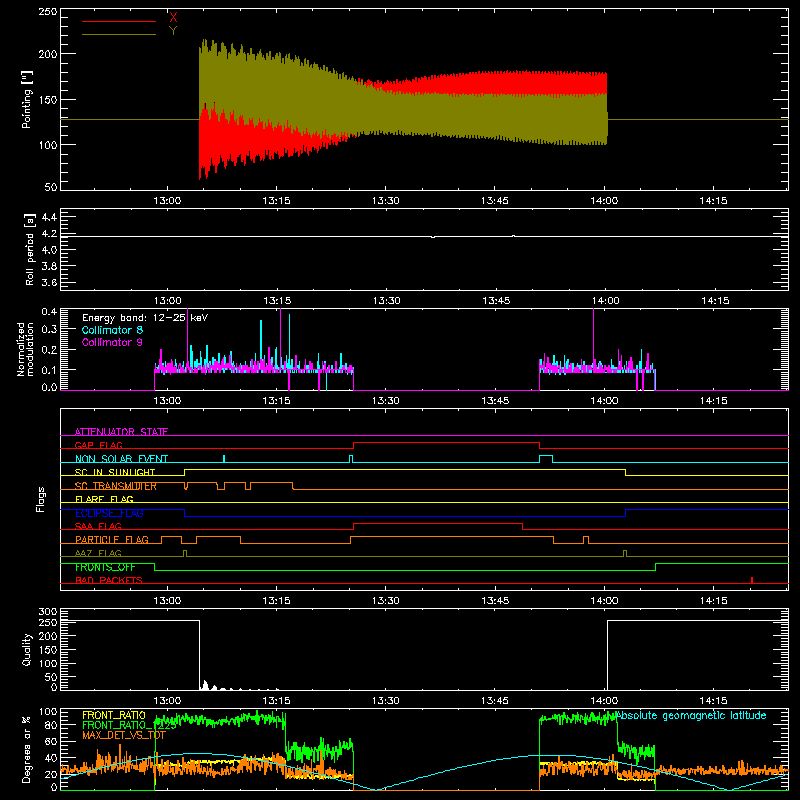Select the Energy band 12-25 keV label
The height and width of the screenshot is (800, 800).
tap(145, 318)
